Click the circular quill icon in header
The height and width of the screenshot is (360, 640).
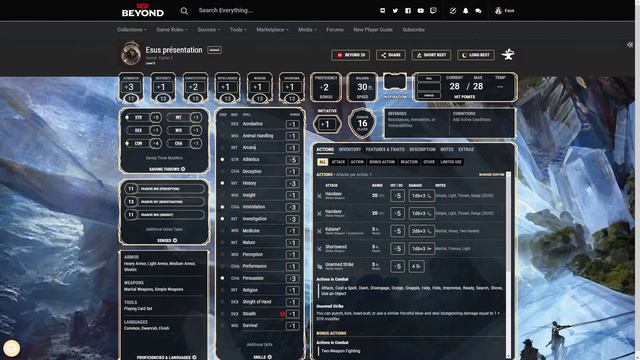[x=453, y=11]
